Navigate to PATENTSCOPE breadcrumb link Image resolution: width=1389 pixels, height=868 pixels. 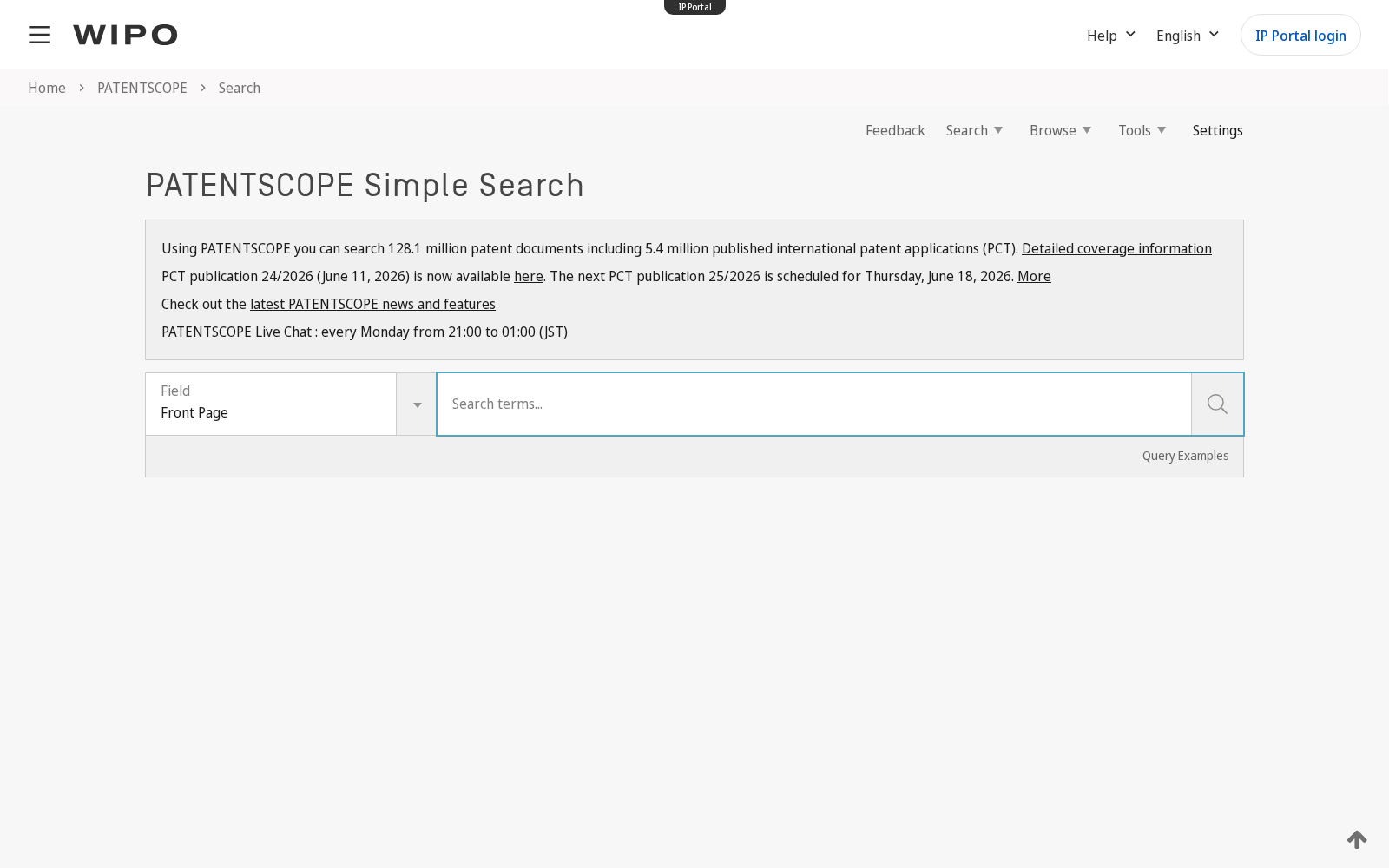click(x=142, y=88)
